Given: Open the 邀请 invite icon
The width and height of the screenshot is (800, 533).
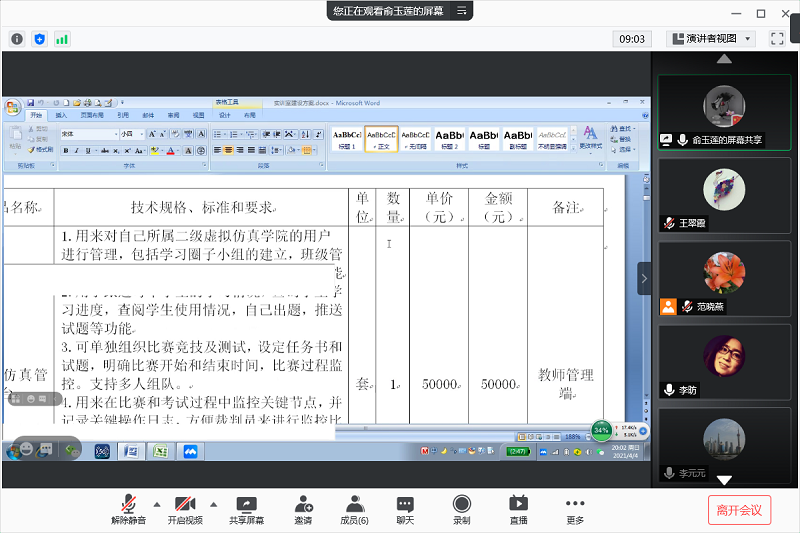Looking at the screenshot, I should 302,510.
